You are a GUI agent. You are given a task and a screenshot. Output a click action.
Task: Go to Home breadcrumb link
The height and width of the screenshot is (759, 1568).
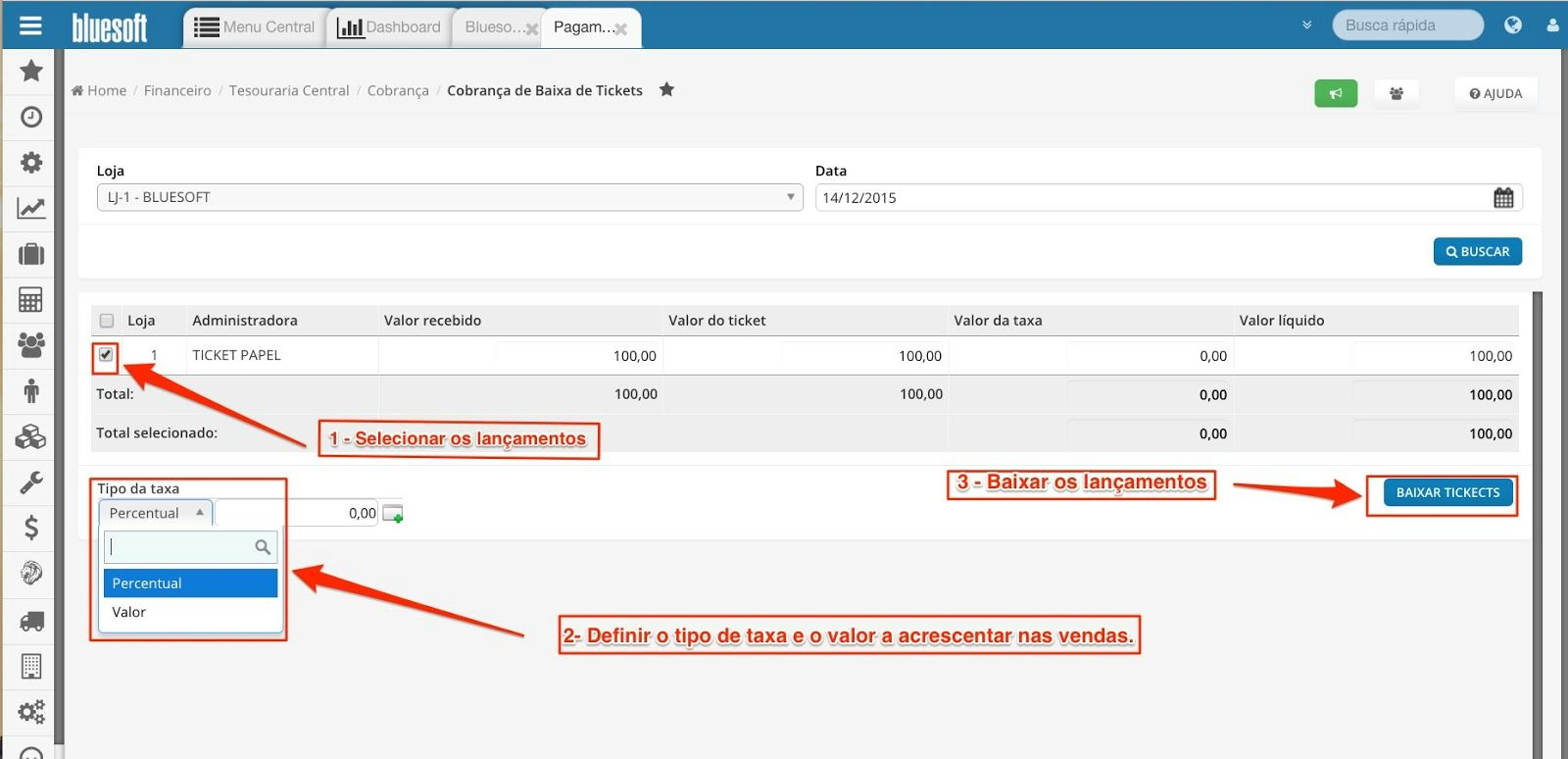(x=99, y=90)
